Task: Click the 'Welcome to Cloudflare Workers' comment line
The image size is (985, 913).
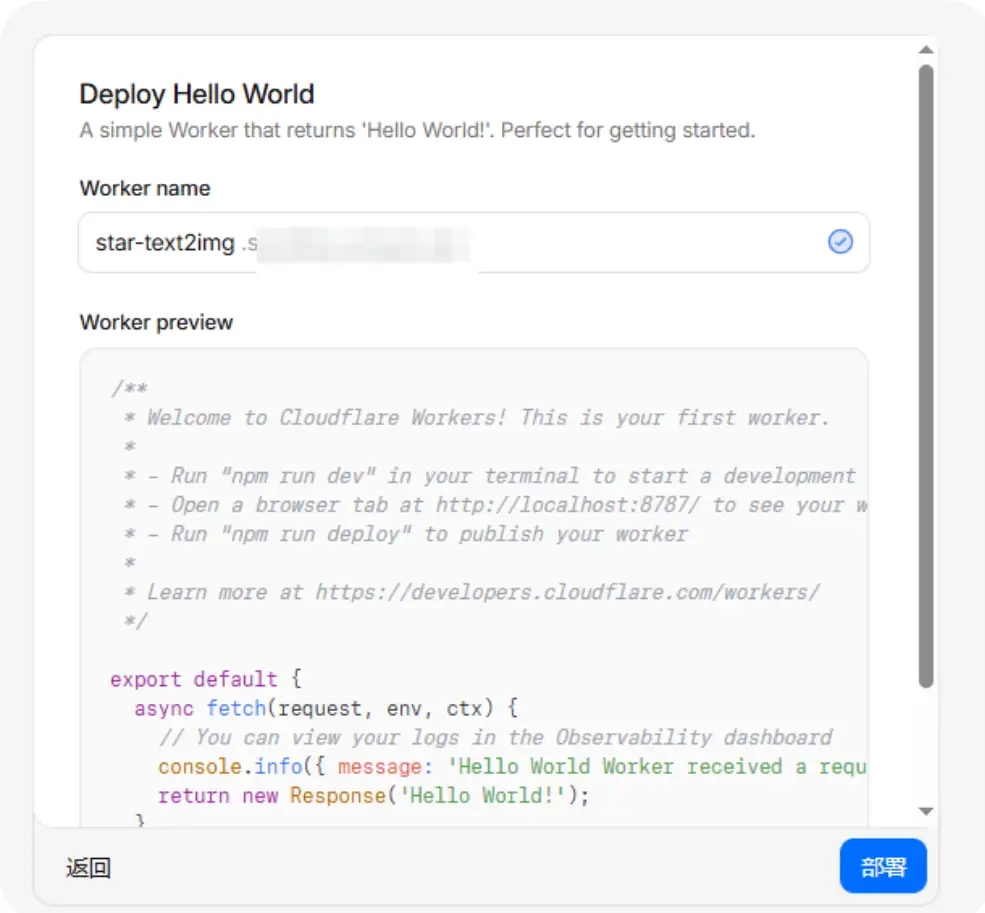Action: tap(477, 418)
